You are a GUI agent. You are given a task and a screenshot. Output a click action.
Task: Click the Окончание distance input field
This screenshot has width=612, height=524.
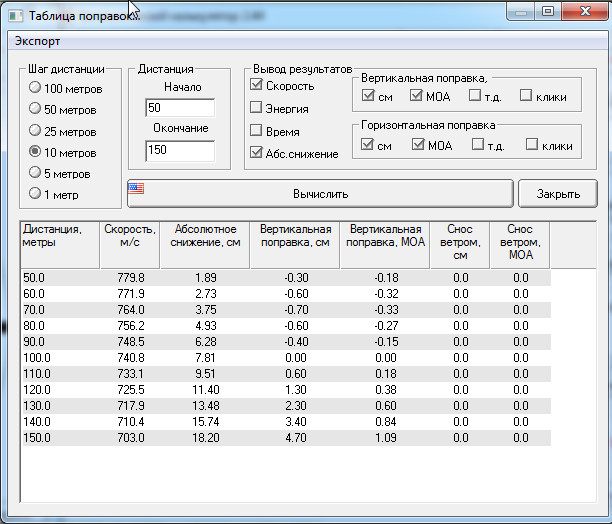coord(179,151)
